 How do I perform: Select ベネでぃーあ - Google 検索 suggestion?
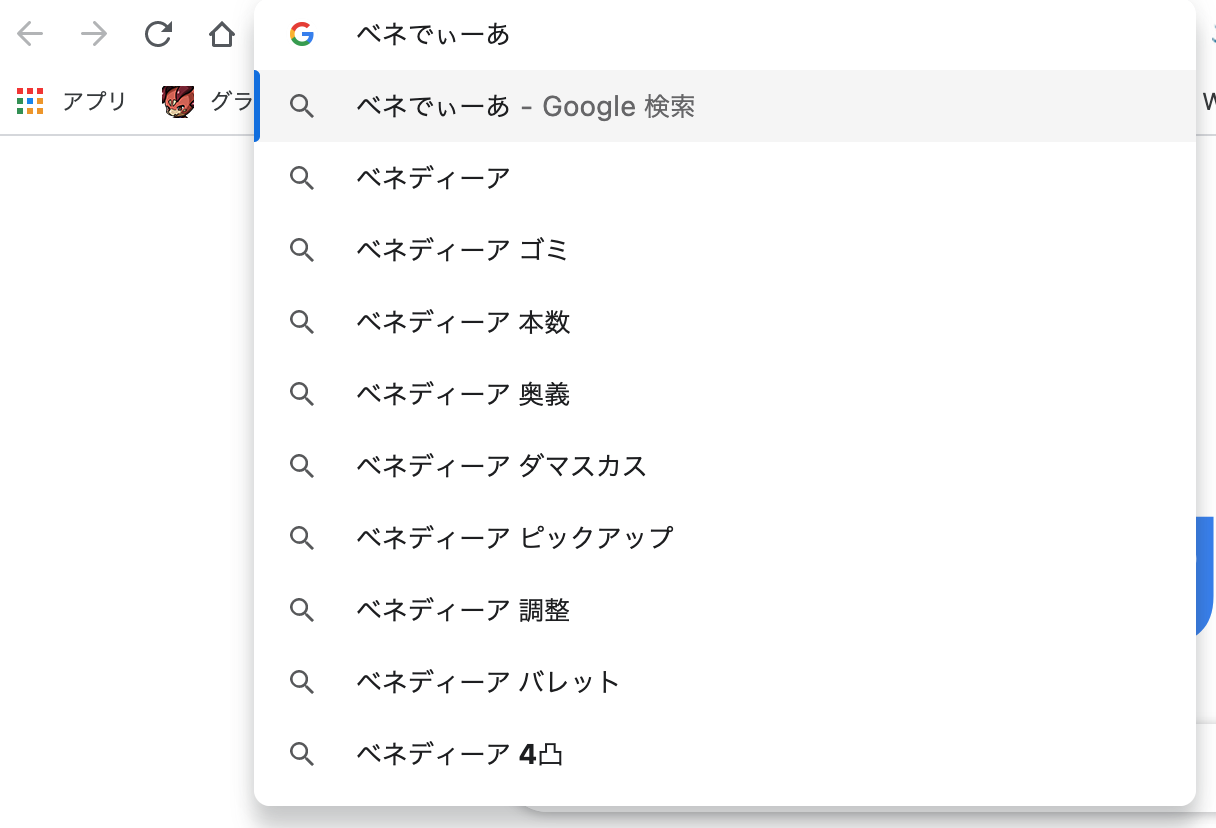[x=525, y=106]
